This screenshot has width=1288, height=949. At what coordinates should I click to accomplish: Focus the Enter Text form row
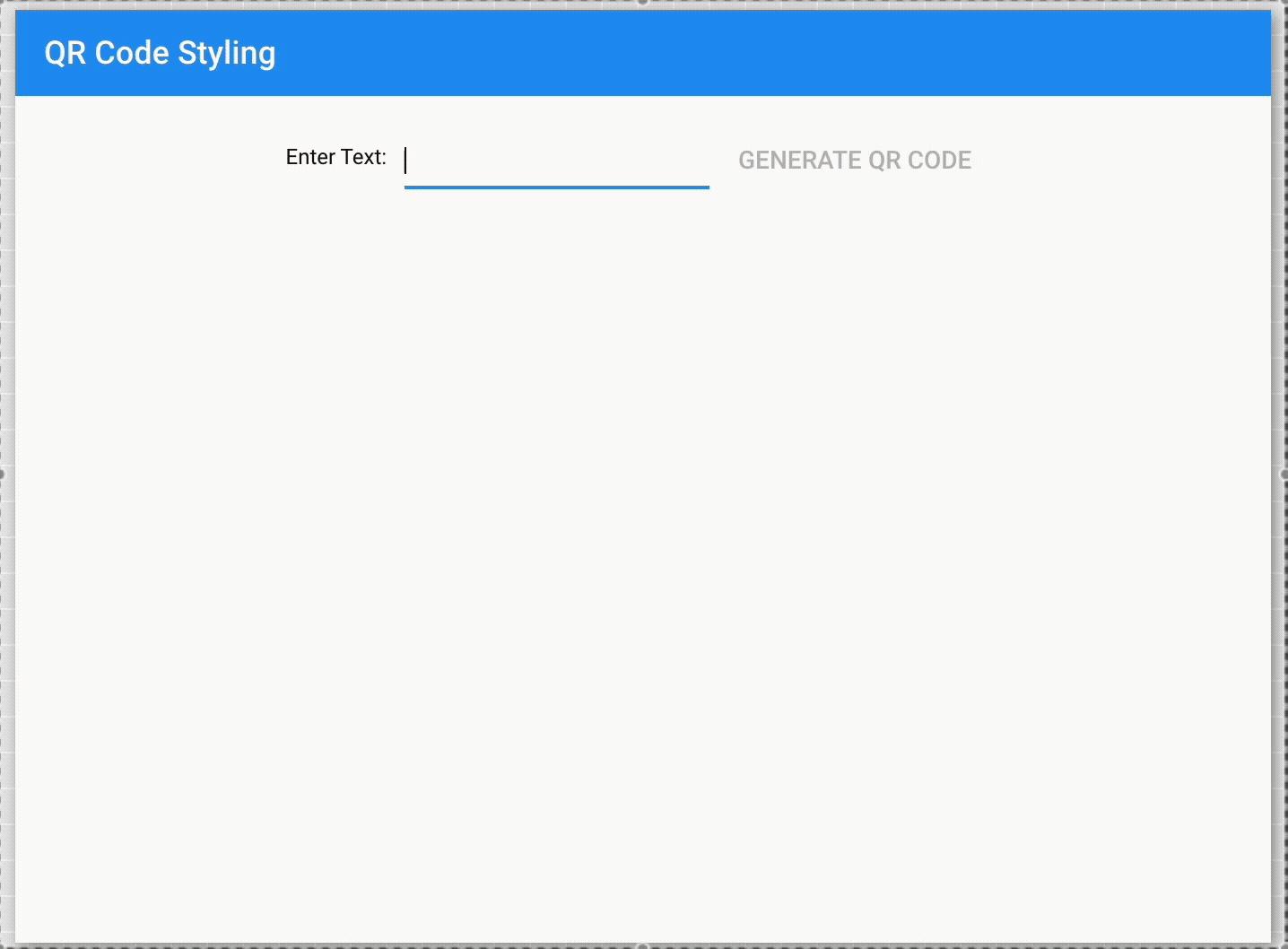point(493,160)
